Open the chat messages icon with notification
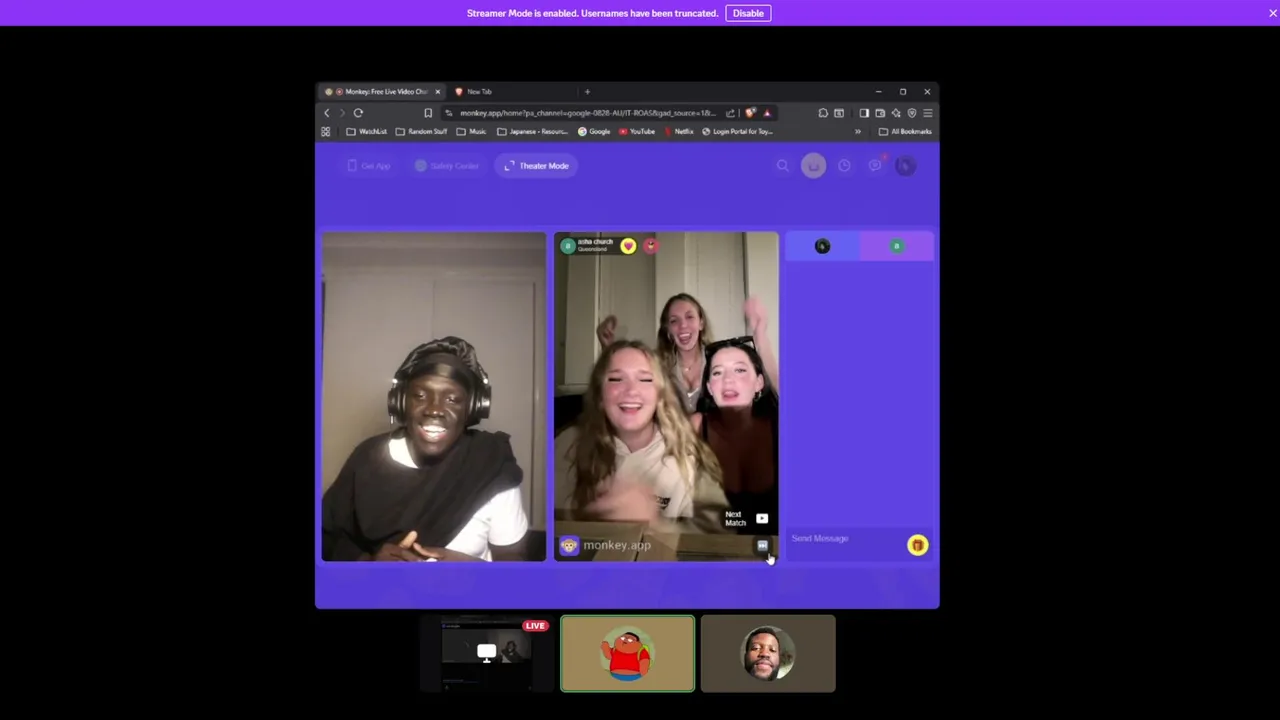The width and height of the screenshot is (1280, 720). [x=875, y=165]
